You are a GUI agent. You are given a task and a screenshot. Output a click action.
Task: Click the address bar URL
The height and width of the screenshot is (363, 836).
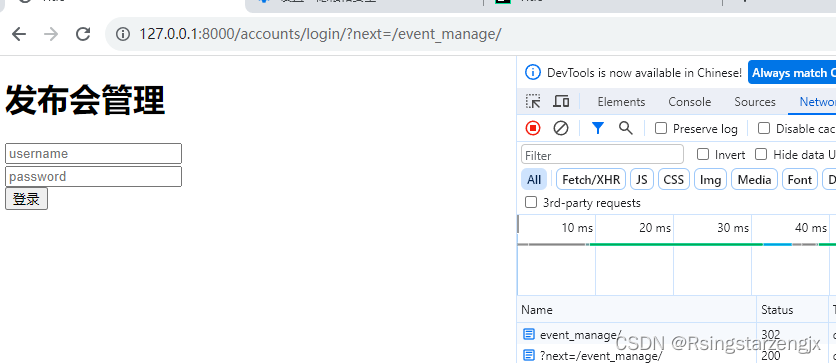click(x=320, y=35)
